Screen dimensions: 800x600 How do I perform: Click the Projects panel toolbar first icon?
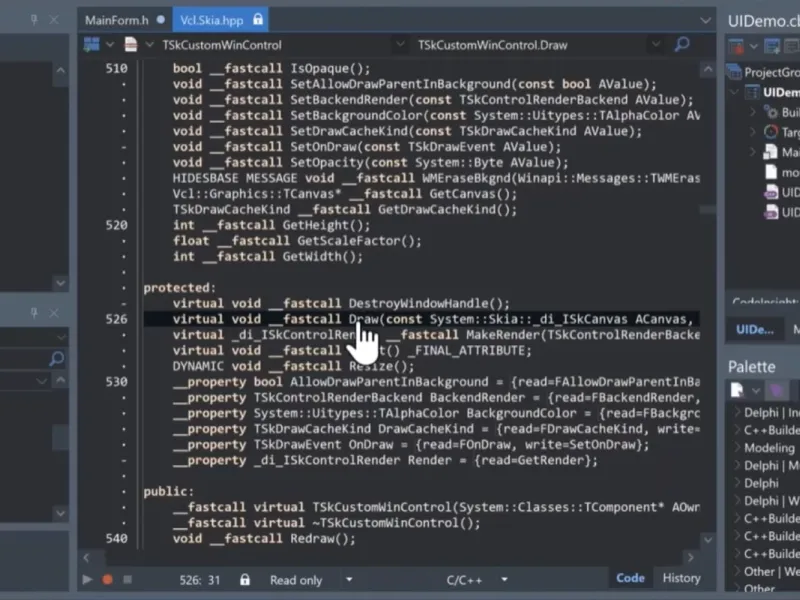[x=736, y=46]
